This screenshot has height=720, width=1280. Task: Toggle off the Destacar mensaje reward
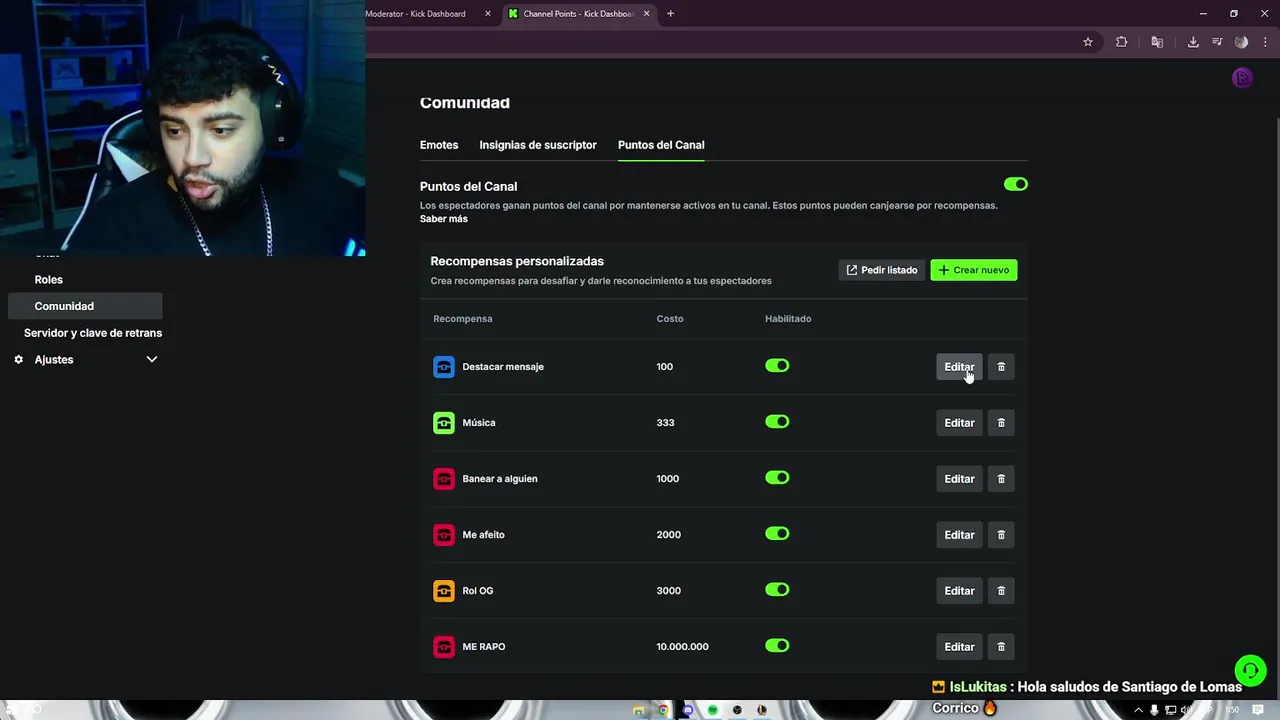[777, 366]
